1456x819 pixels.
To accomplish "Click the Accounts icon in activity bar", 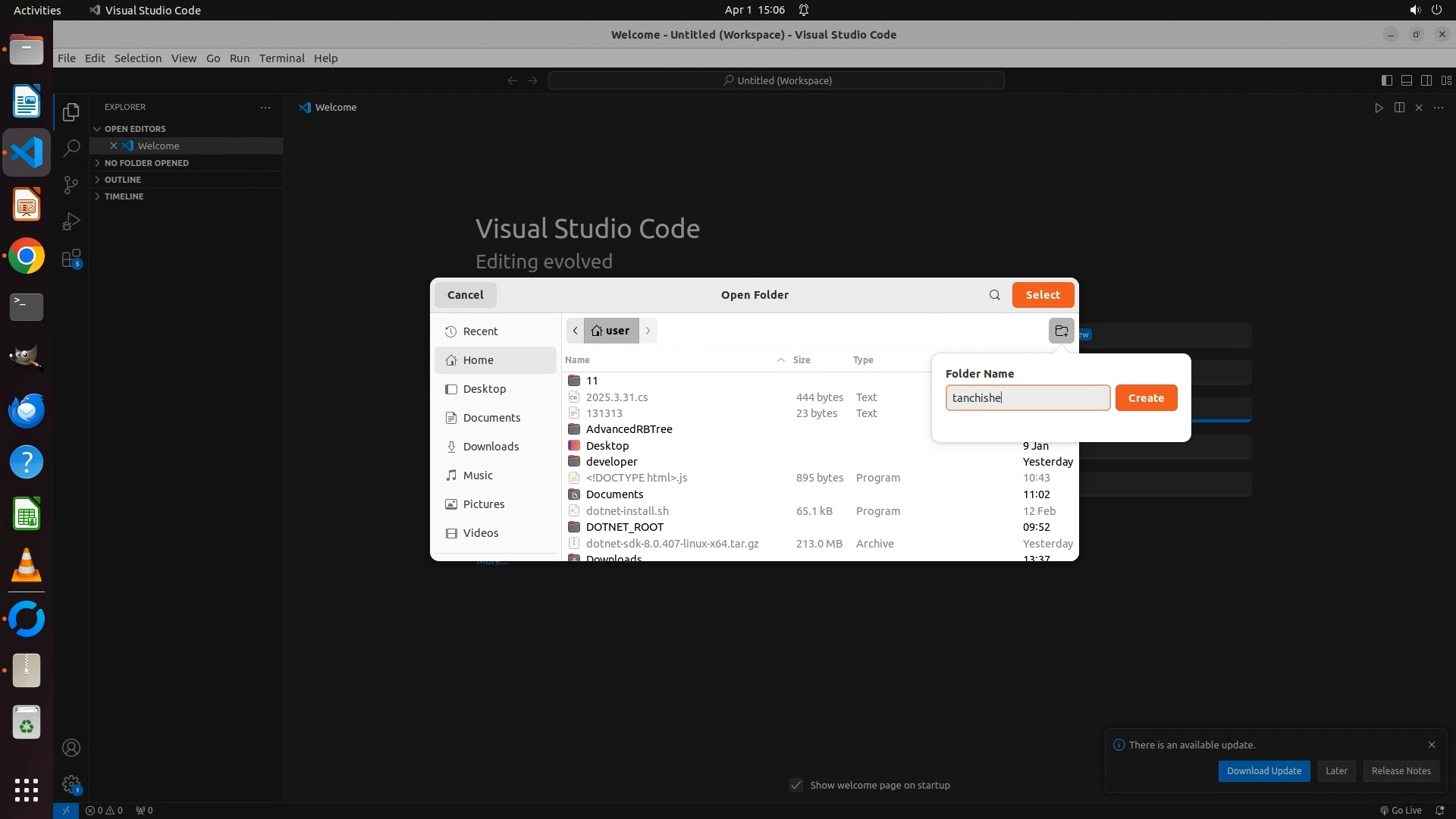I will (x=71, y=748).
